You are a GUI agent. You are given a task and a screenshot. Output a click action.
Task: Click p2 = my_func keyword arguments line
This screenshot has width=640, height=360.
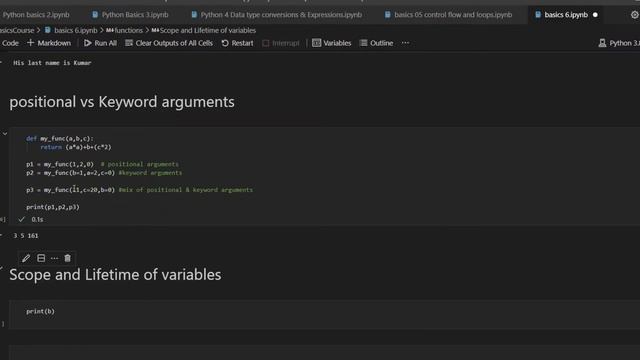(104, 173)
